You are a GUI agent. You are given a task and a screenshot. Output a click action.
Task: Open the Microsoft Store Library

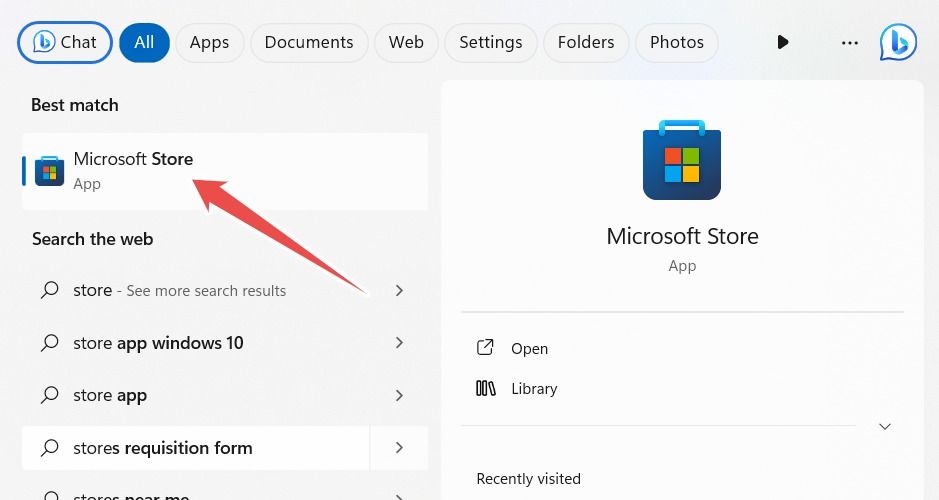click(534, 389)
